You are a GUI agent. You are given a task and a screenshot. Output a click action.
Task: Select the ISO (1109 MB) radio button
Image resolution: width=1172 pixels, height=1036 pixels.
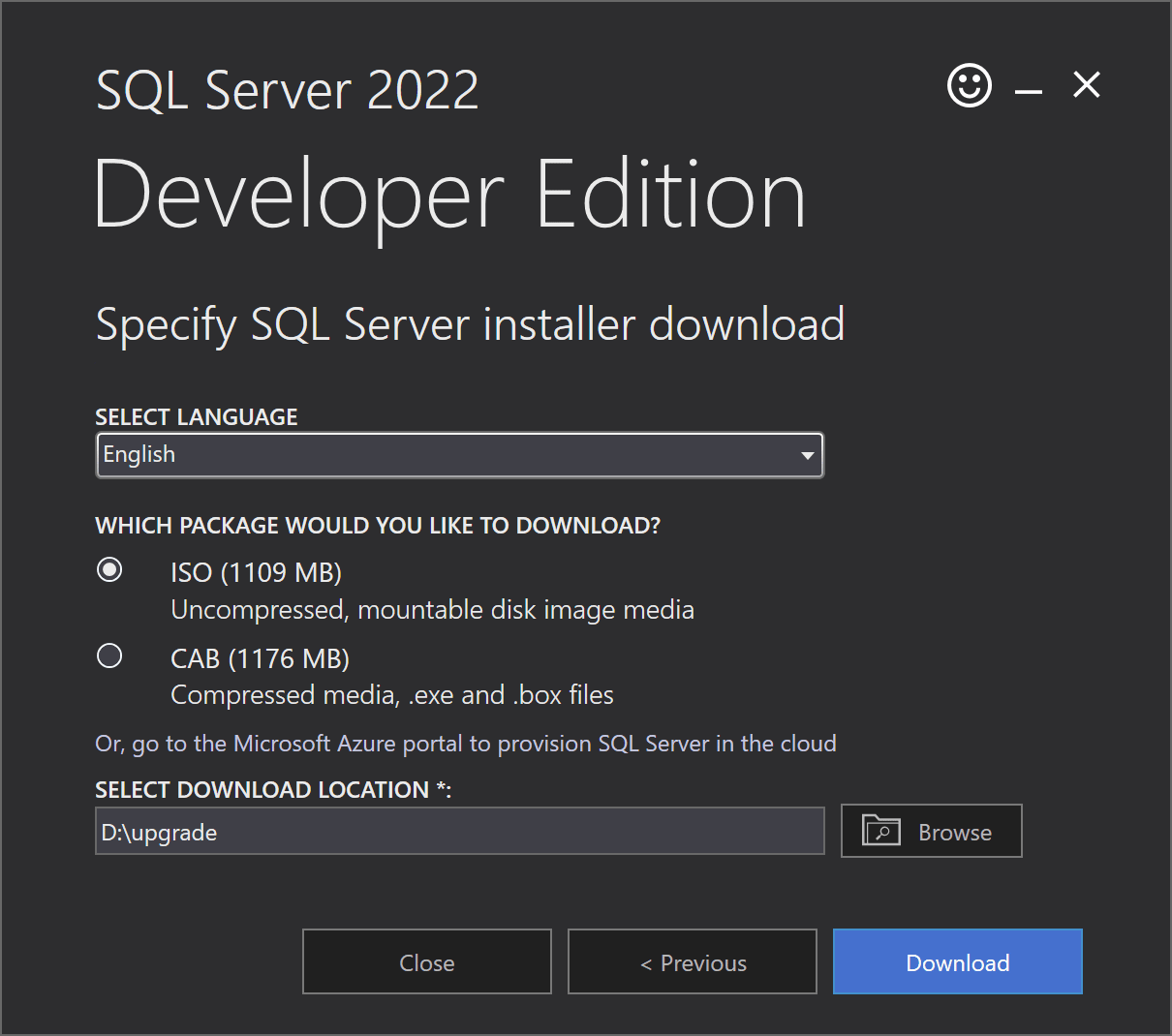(109, 569)
